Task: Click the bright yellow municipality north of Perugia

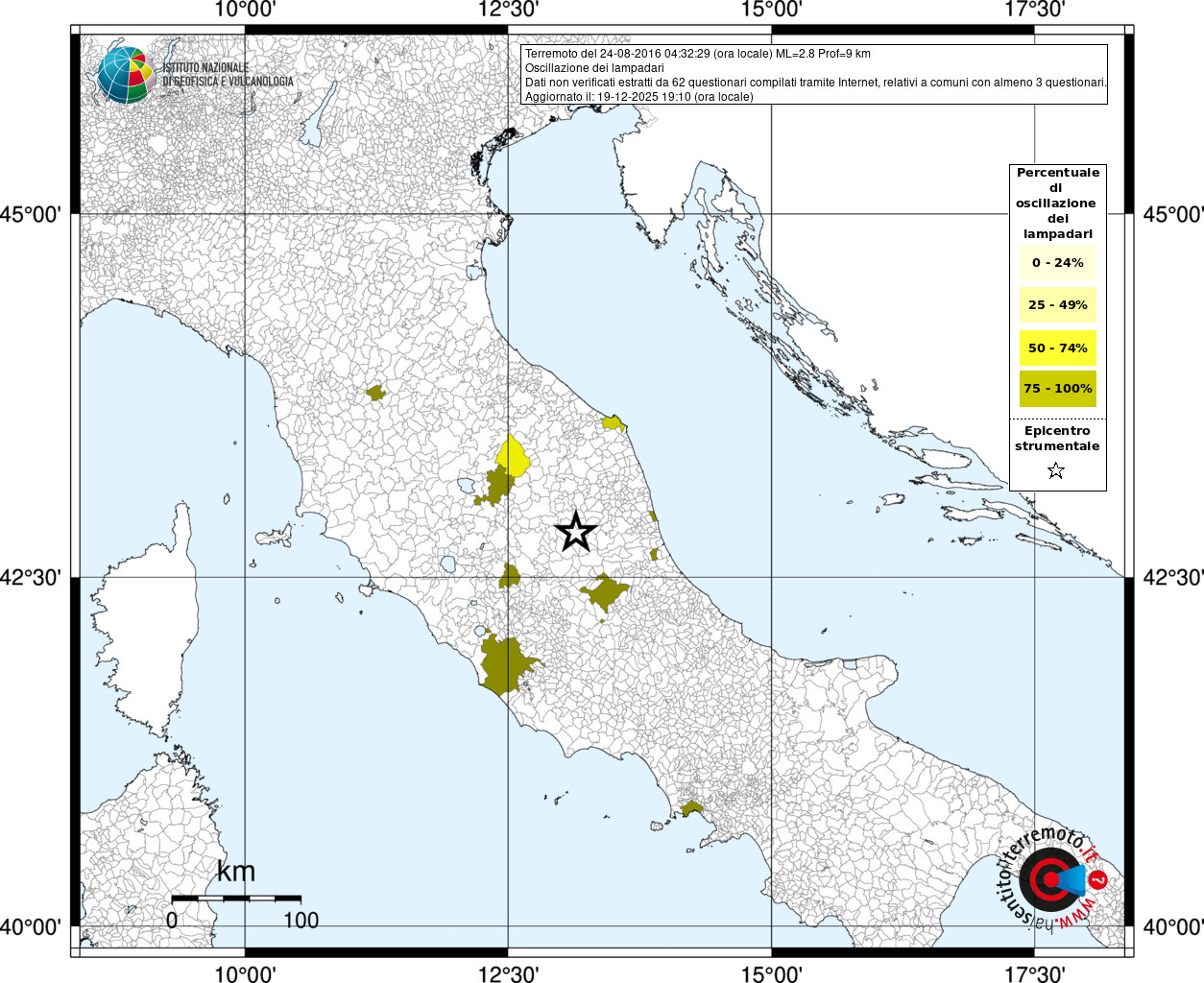Action: point(514,456)
